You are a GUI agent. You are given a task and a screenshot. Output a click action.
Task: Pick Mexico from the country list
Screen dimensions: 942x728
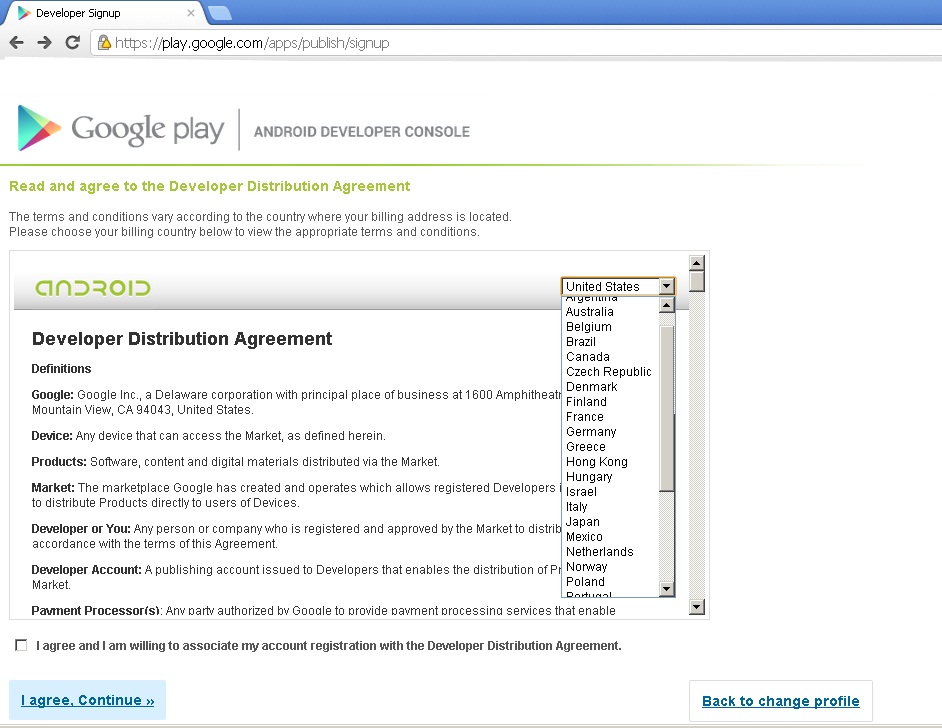pyautogui.click(x=610, y=537)
